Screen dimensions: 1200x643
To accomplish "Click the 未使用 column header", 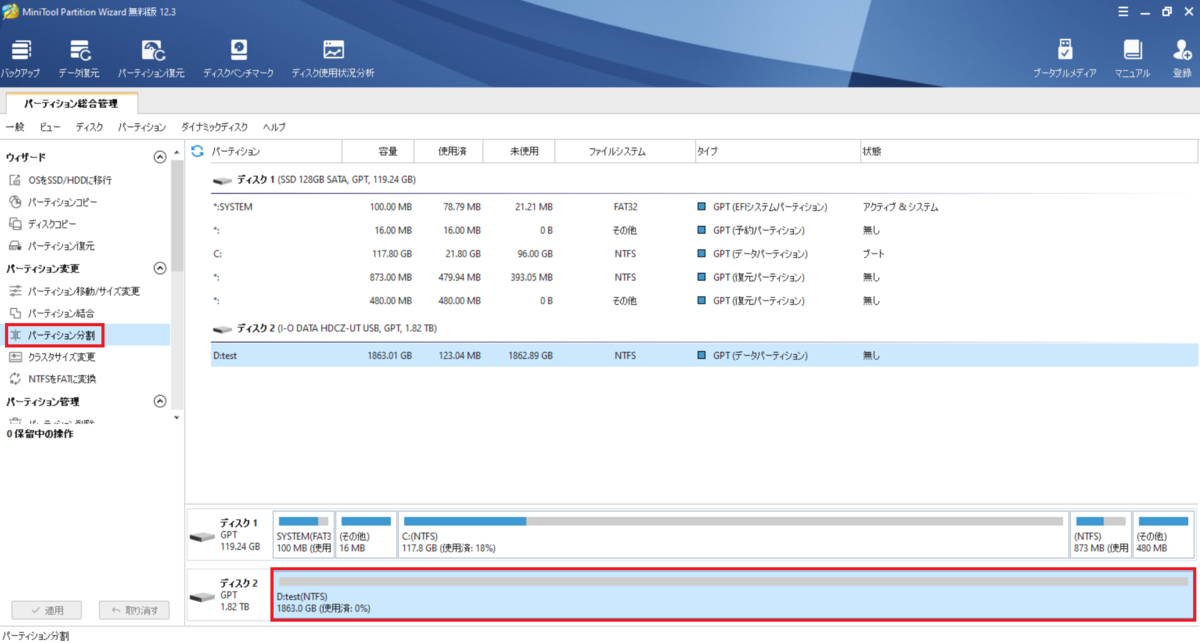I will pos(518,151).
